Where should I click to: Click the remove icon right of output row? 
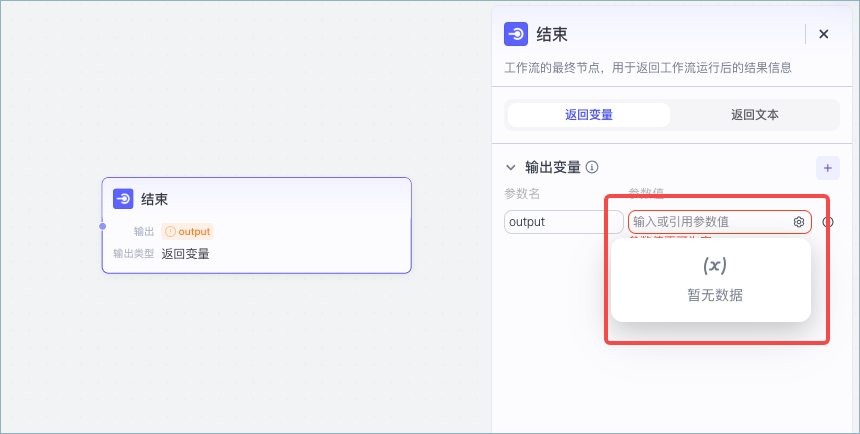828,222
